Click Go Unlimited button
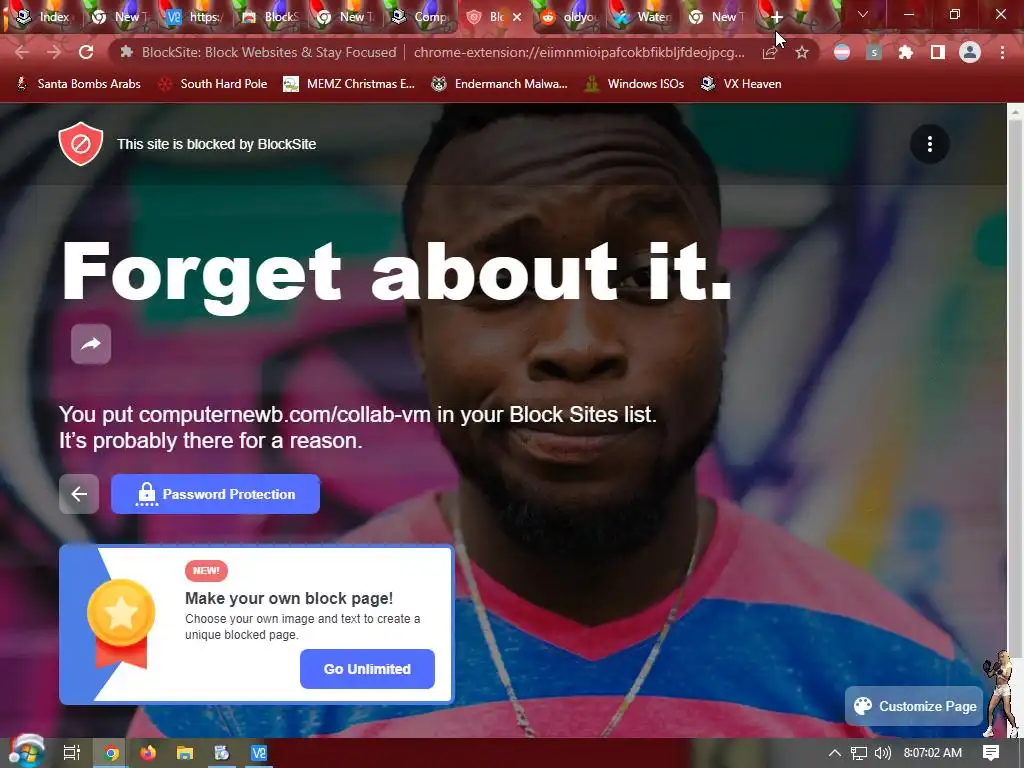The width and height of the screenshot is (1024, 768). 367,669
